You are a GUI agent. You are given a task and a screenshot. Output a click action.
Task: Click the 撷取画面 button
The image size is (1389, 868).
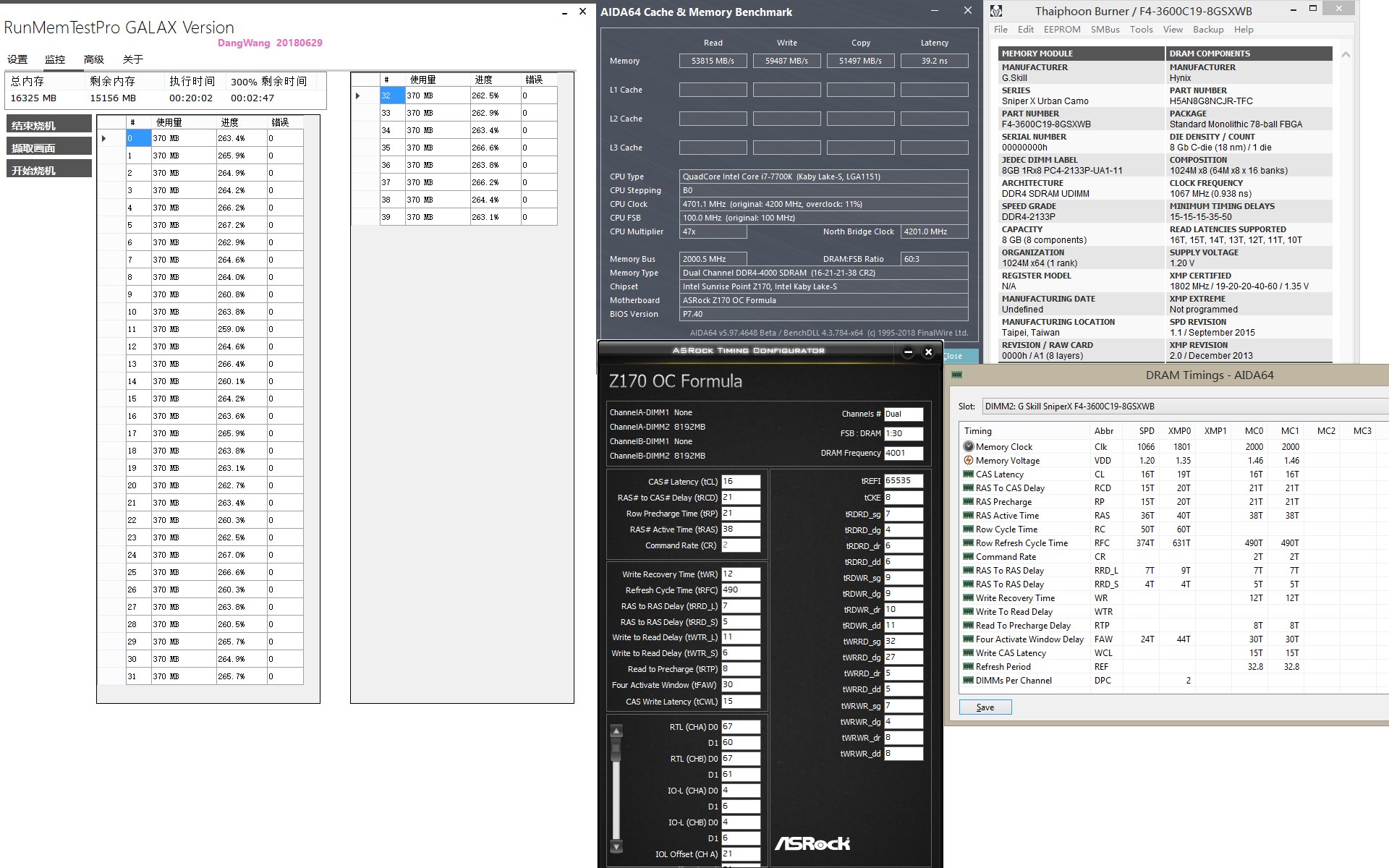tap(49, 147)
